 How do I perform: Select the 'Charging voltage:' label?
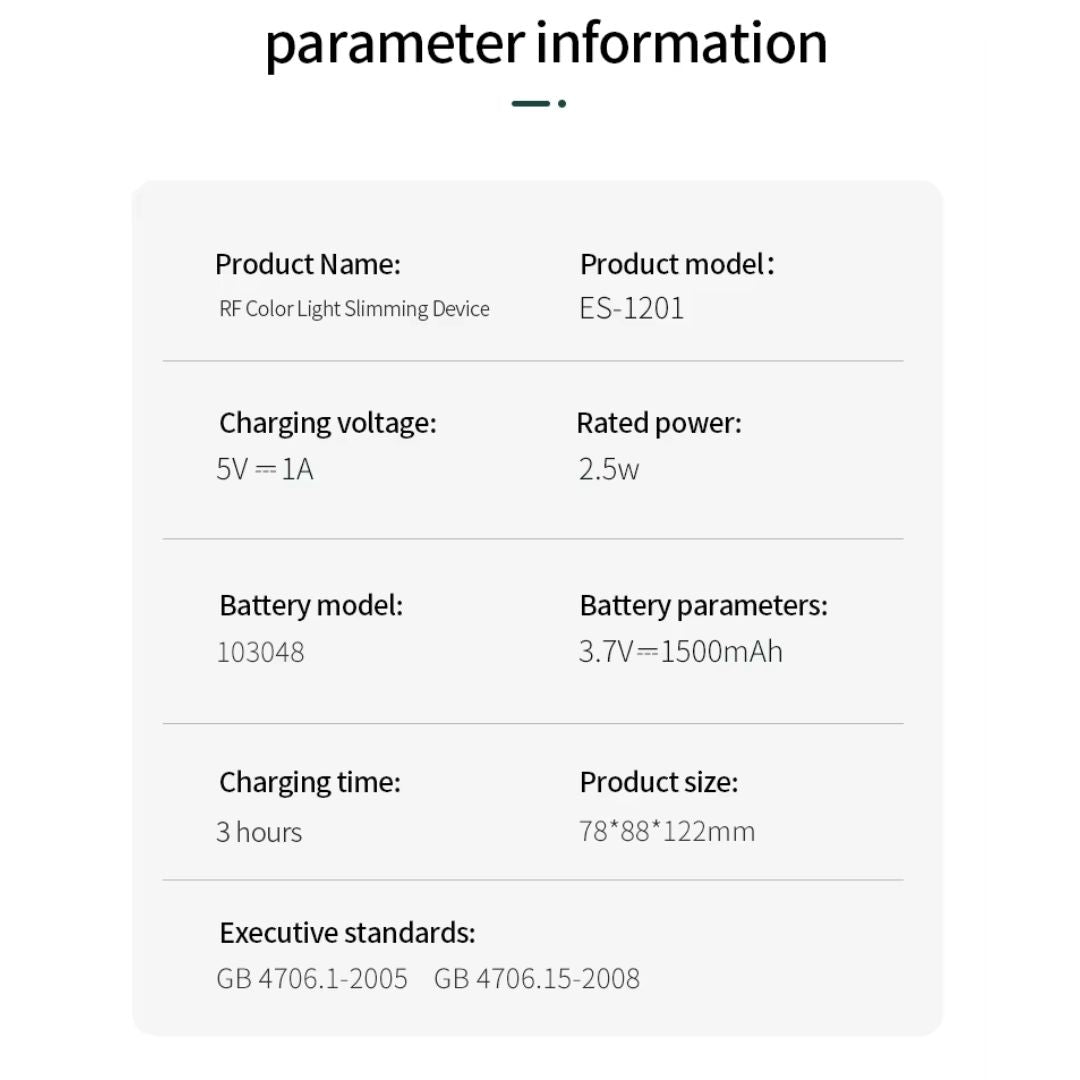(328, 423)
